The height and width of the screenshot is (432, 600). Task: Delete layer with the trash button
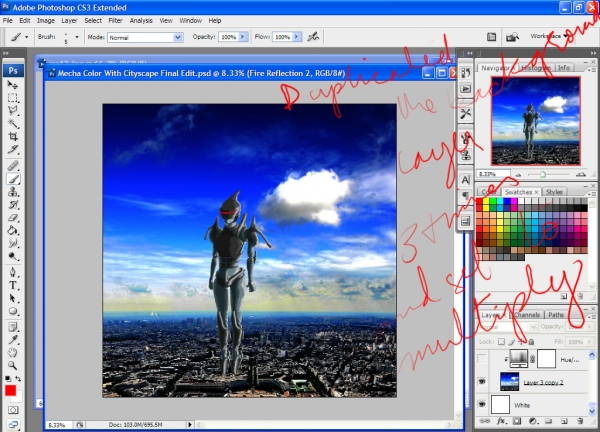(x=580, y=421)
